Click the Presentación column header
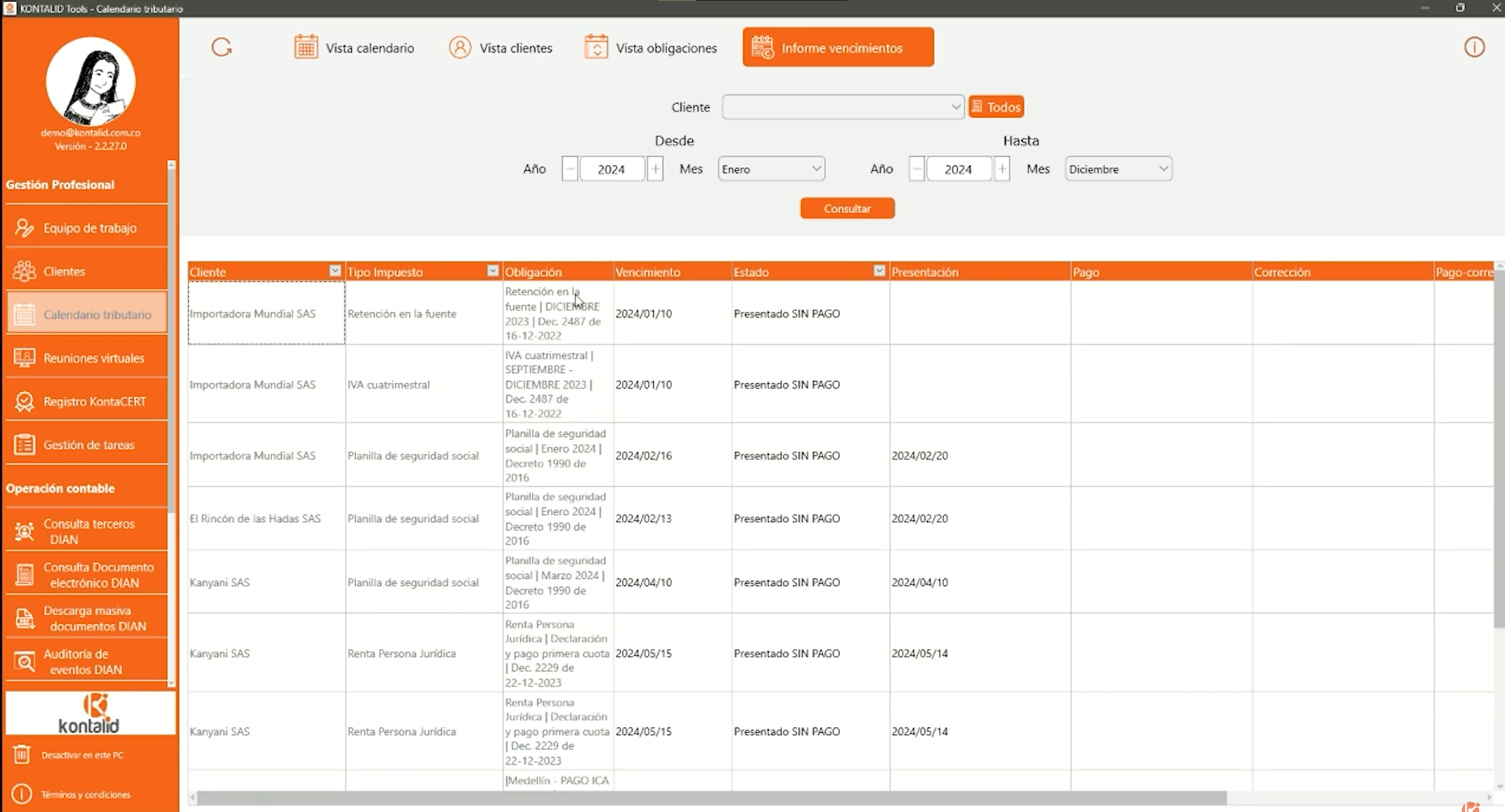Screen dimensions: 1505x812 coord(980,271)
